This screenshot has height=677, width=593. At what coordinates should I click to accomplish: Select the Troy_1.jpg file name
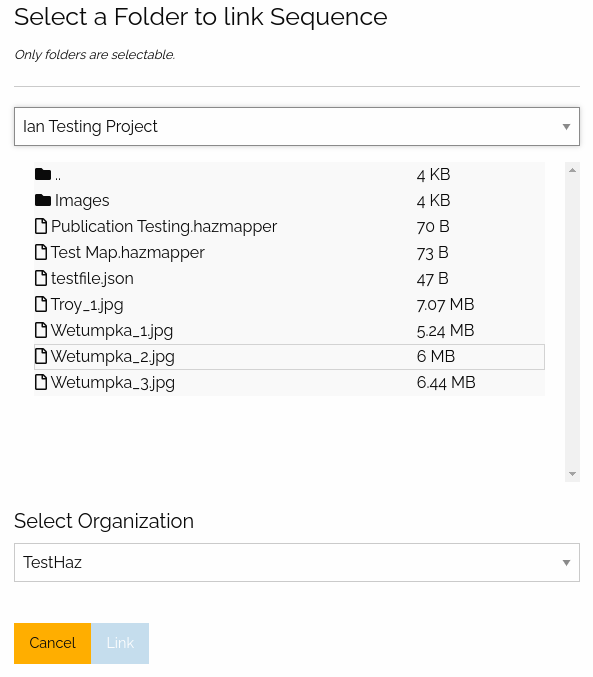87,305
